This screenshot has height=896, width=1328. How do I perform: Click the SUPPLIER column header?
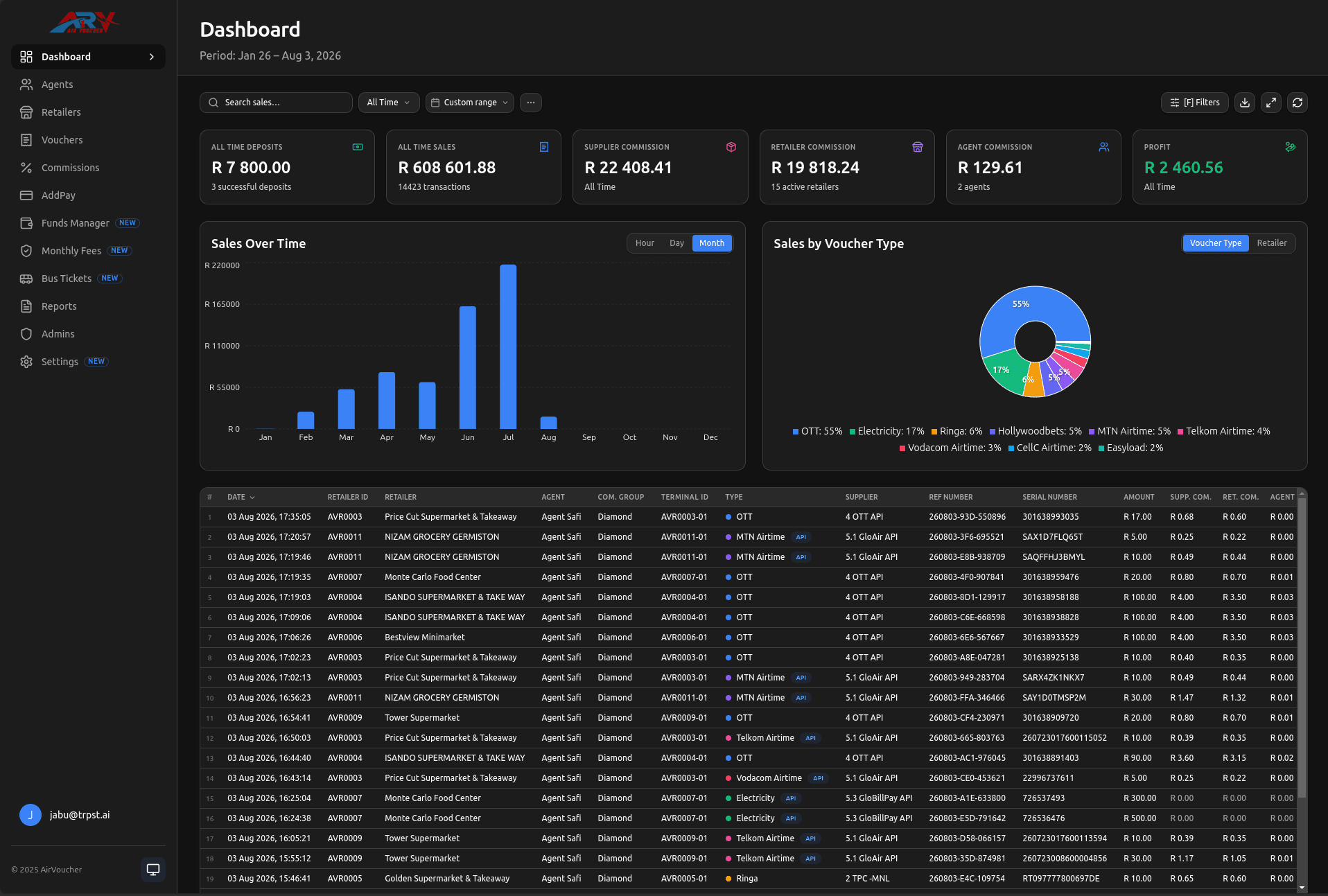point(862,497)
